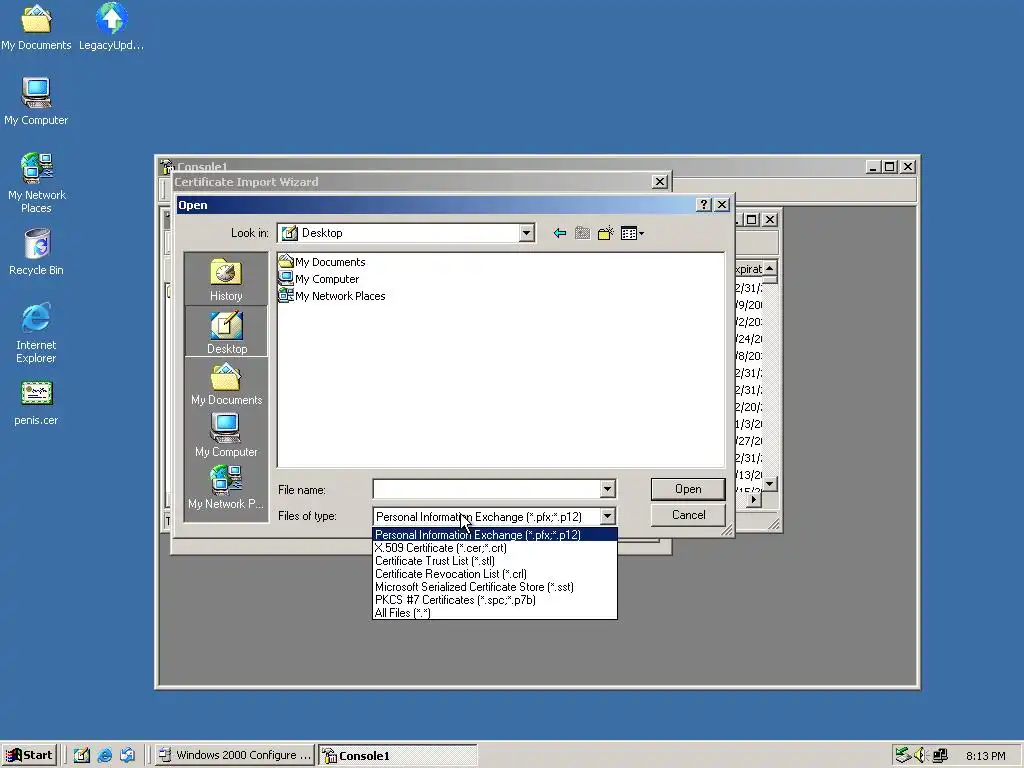Select My Computer in the places bar
1024x768 pixels.
click(x=226, y=436)
